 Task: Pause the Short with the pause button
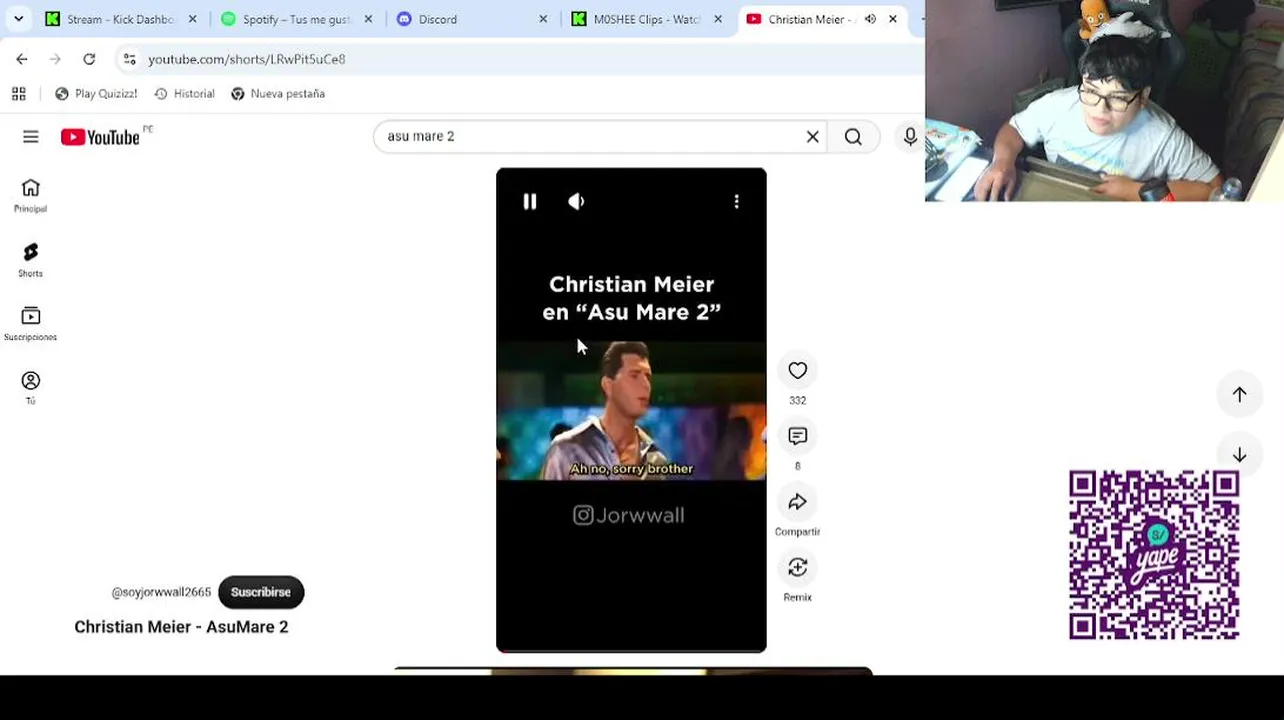coord(530,202)
